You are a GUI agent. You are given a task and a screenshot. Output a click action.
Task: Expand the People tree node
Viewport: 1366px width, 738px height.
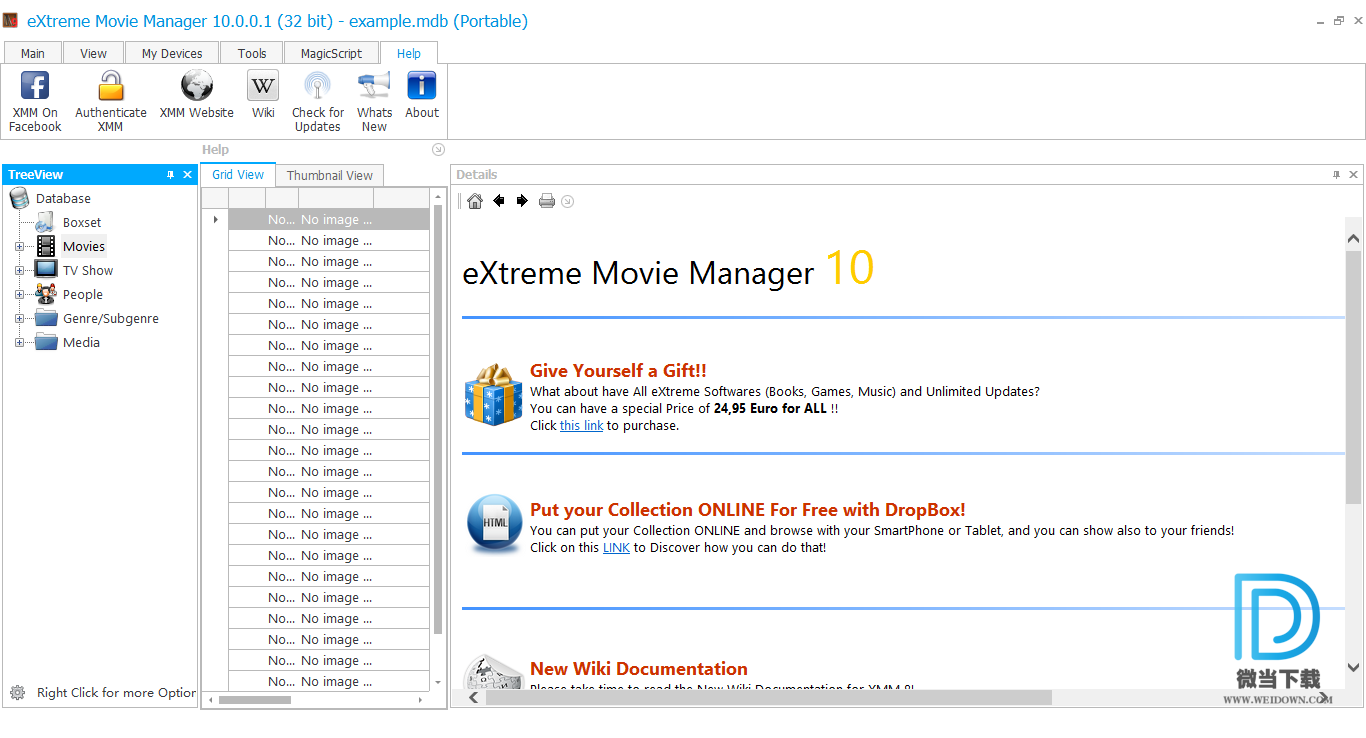coord(19,295)
